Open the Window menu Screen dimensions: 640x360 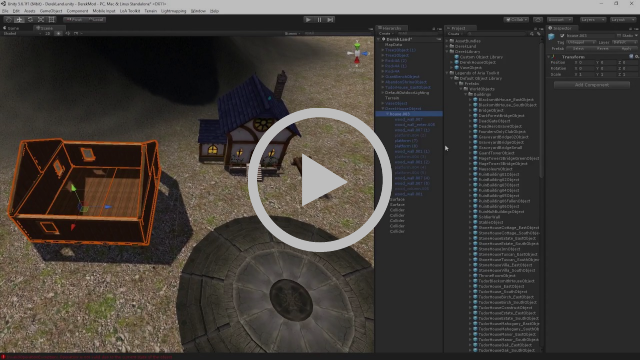point(198,11)
